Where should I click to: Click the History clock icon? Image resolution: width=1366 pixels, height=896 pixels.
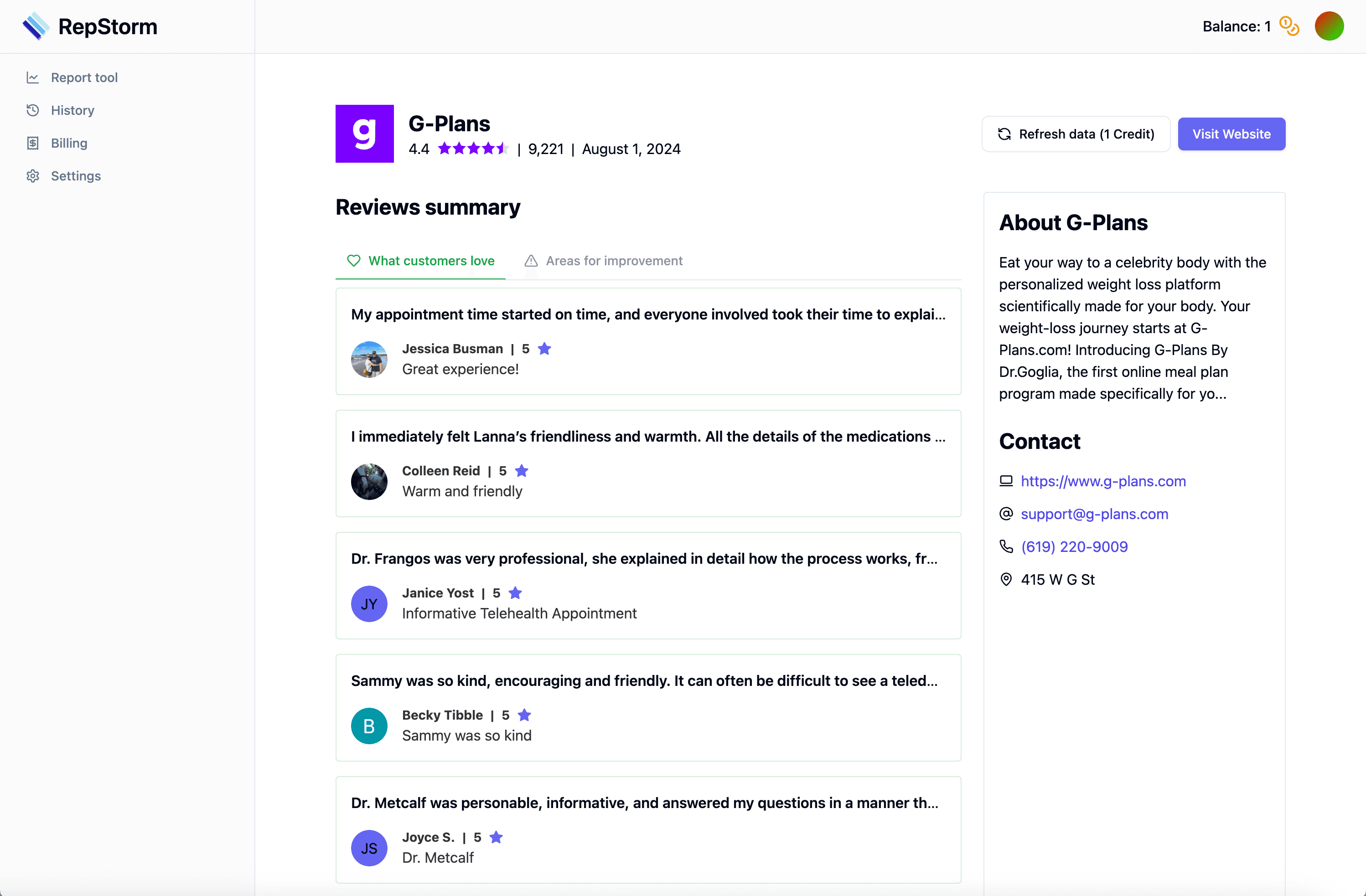tap(33, 110)
